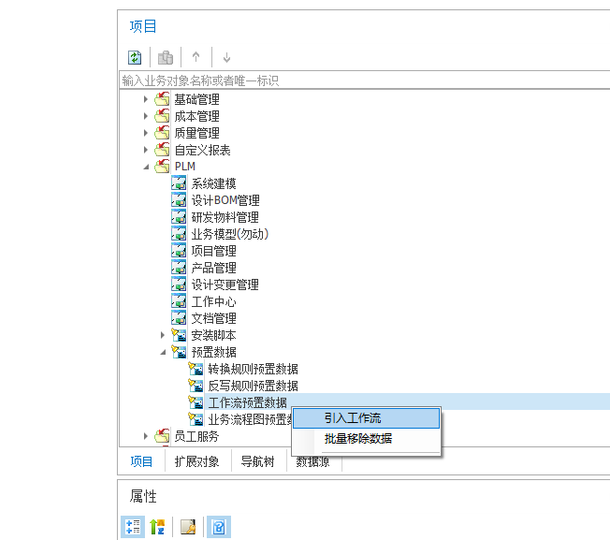
Task: Click the icon beside 设计变更管理
Action: point(179,284)
